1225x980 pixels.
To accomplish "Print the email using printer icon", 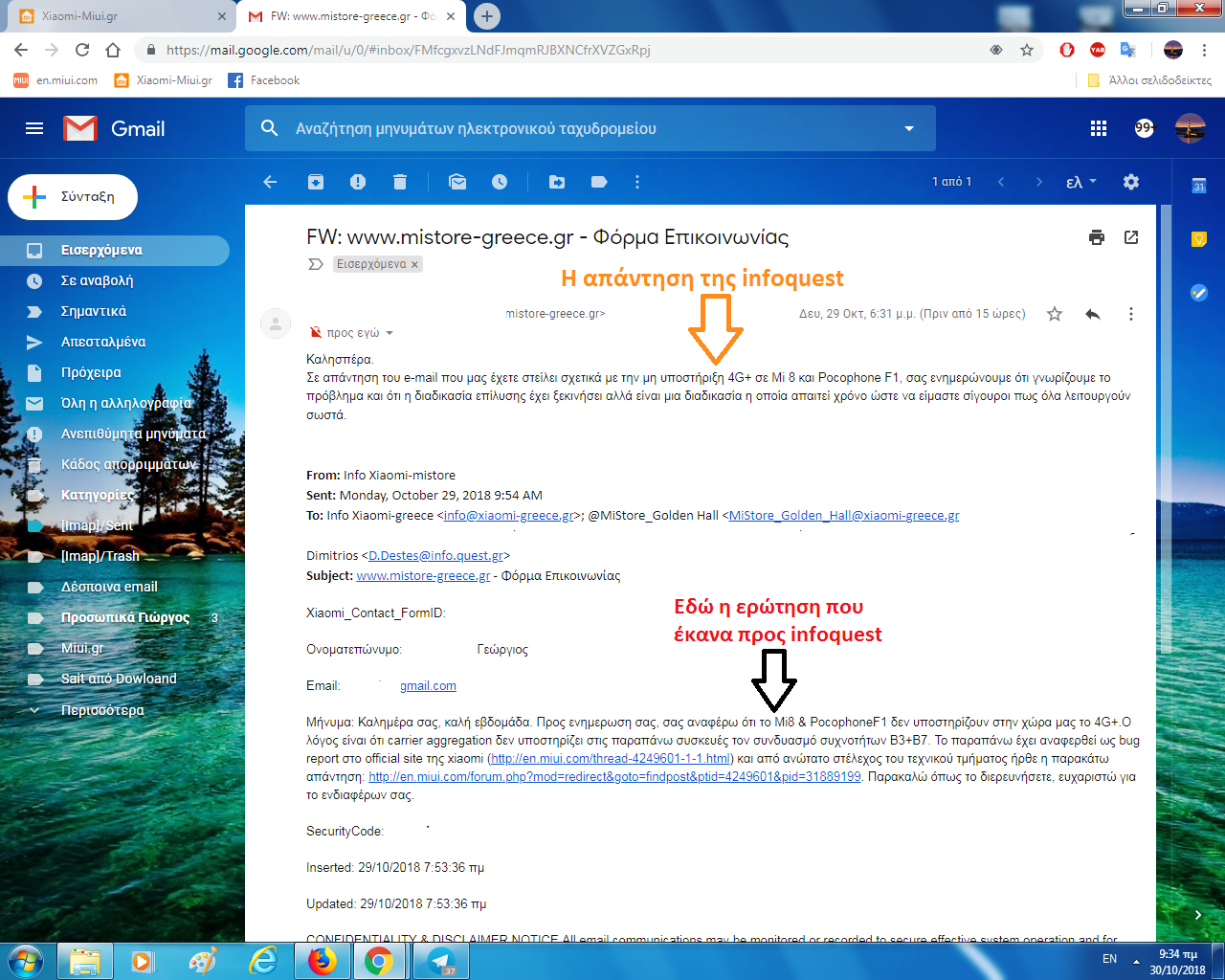I will click(1097, 237).
